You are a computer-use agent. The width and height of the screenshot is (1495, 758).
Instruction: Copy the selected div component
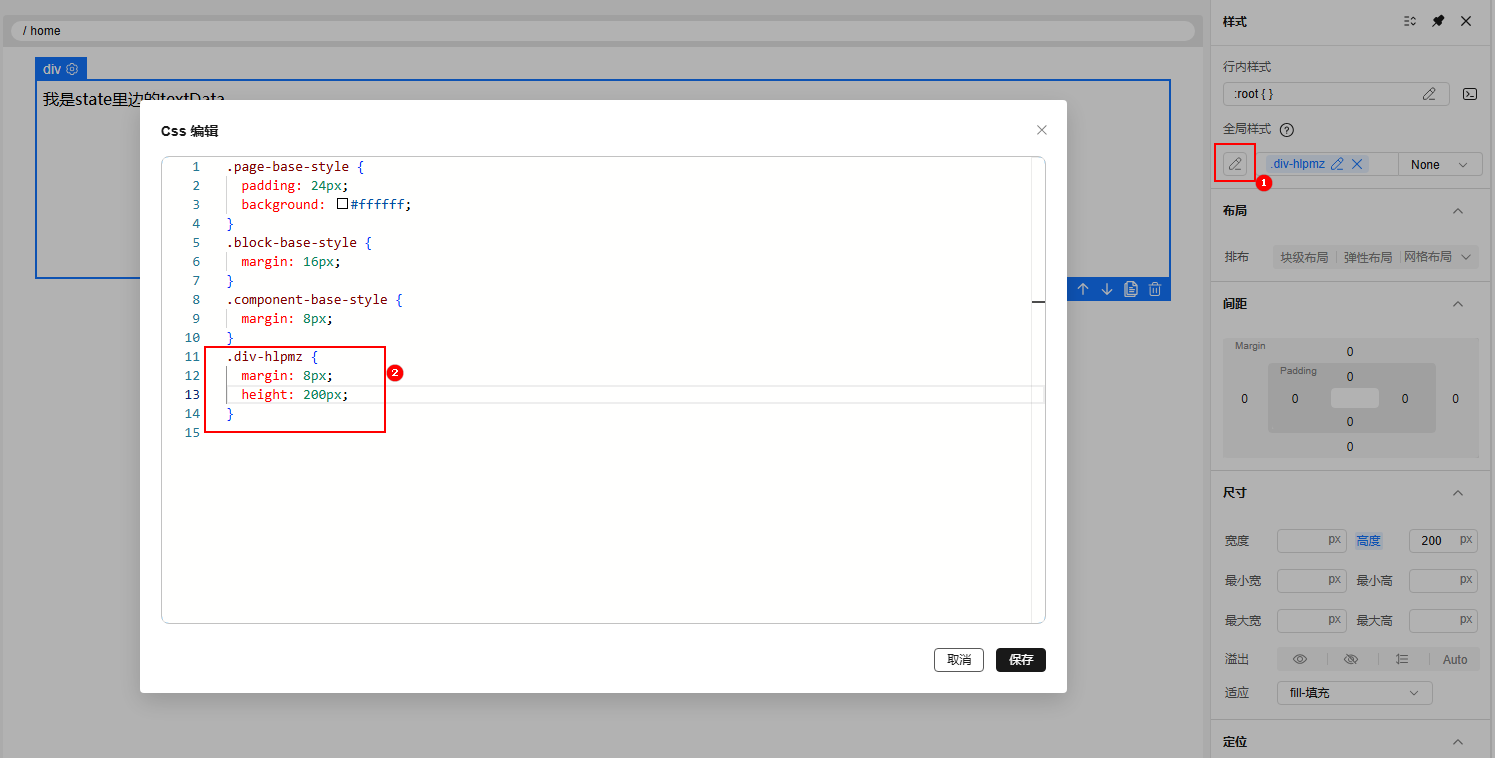click(1131, 289)
